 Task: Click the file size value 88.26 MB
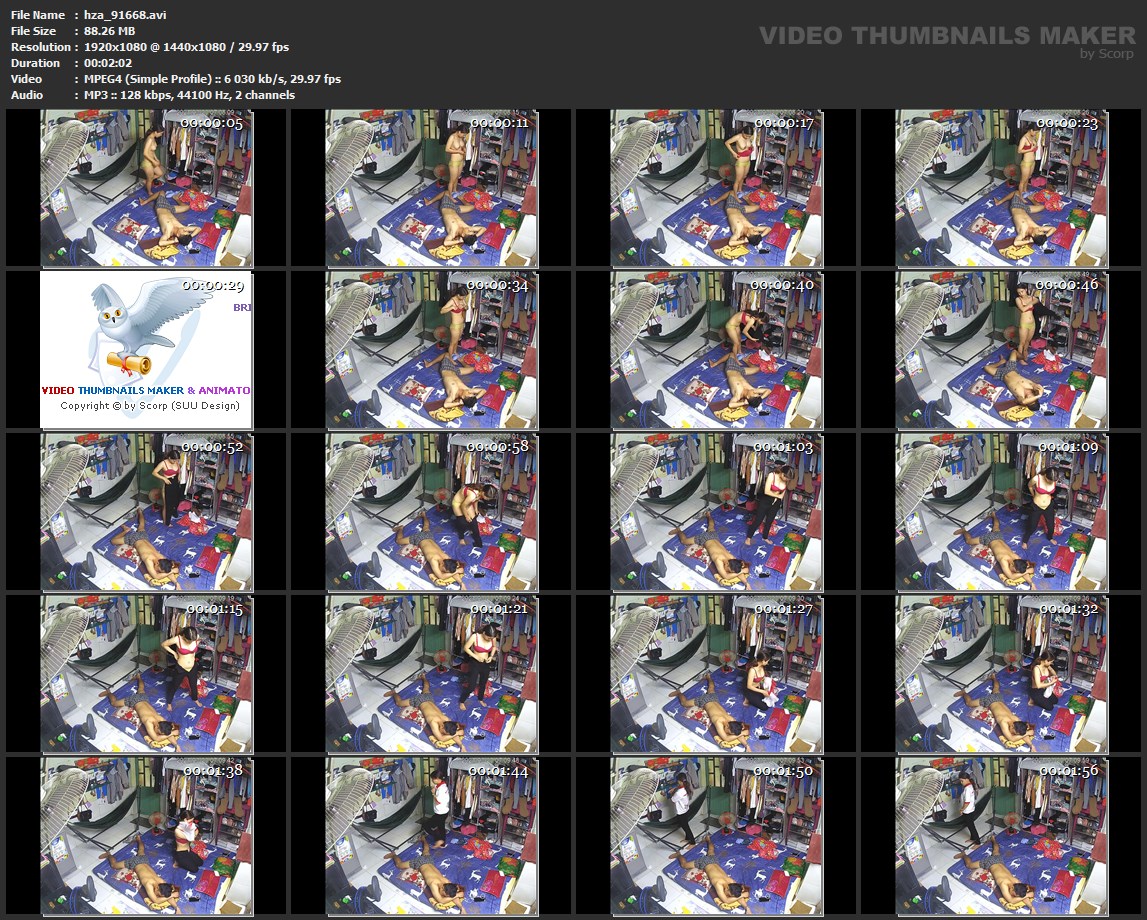[109, 31]
